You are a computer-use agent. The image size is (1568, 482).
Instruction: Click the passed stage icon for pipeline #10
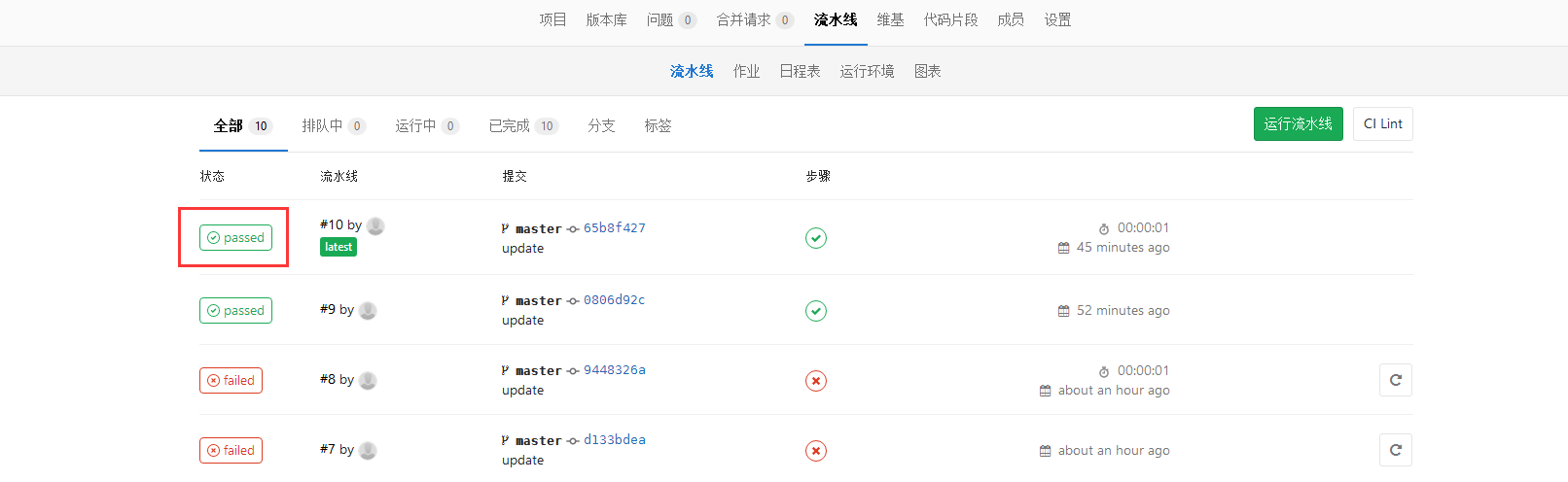tap(816, 238)
